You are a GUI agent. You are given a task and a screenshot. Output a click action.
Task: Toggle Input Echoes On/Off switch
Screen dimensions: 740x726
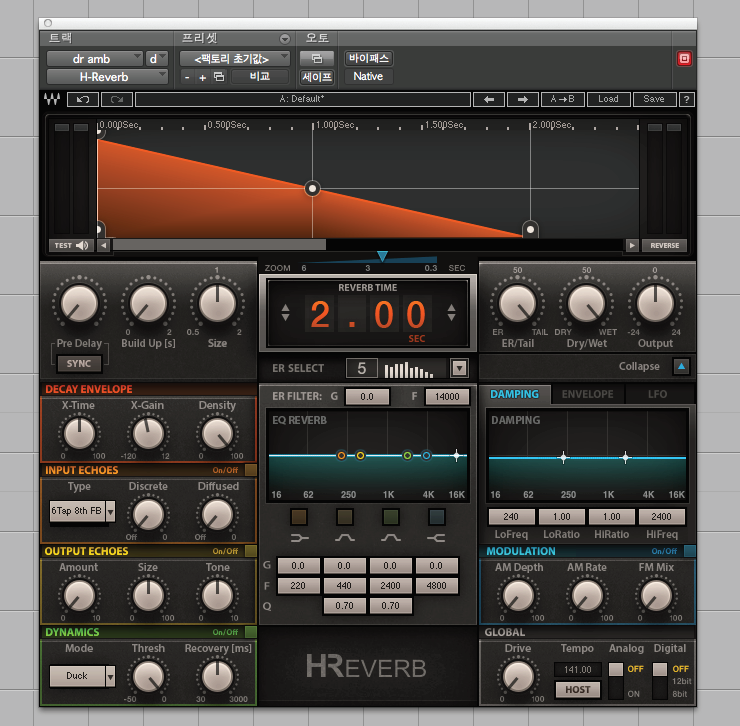(250, 470)
